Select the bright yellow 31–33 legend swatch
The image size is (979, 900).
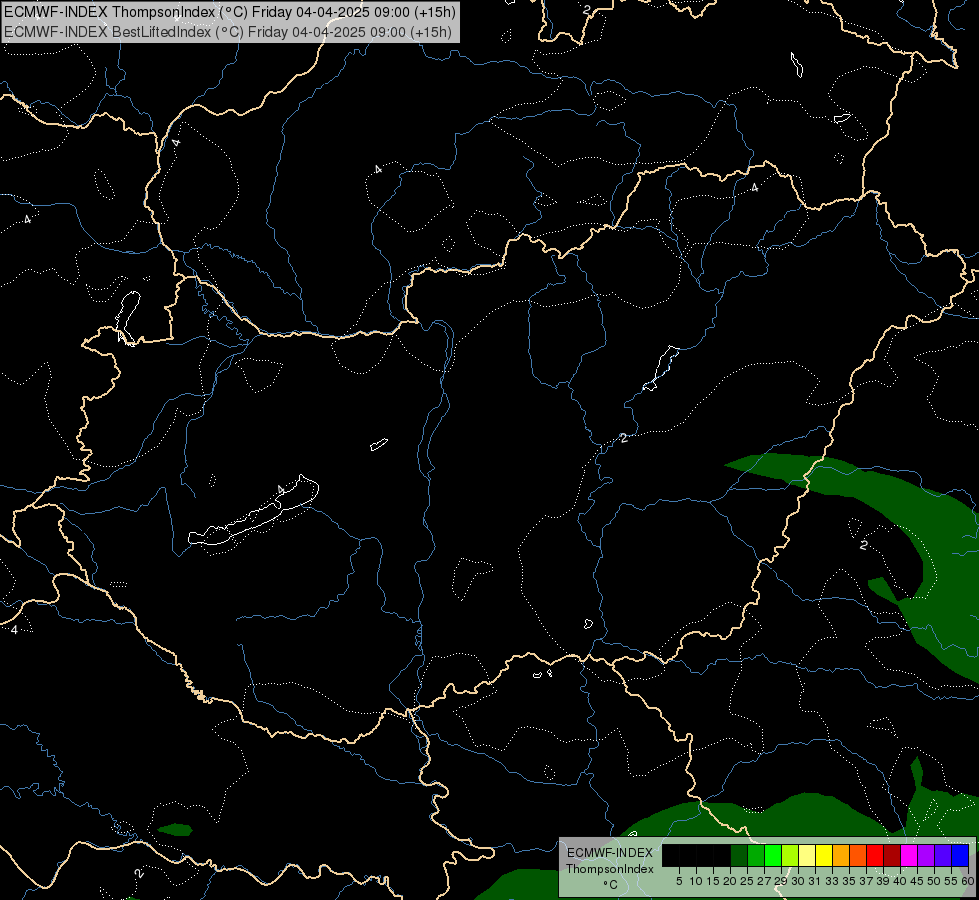(824, 855)
